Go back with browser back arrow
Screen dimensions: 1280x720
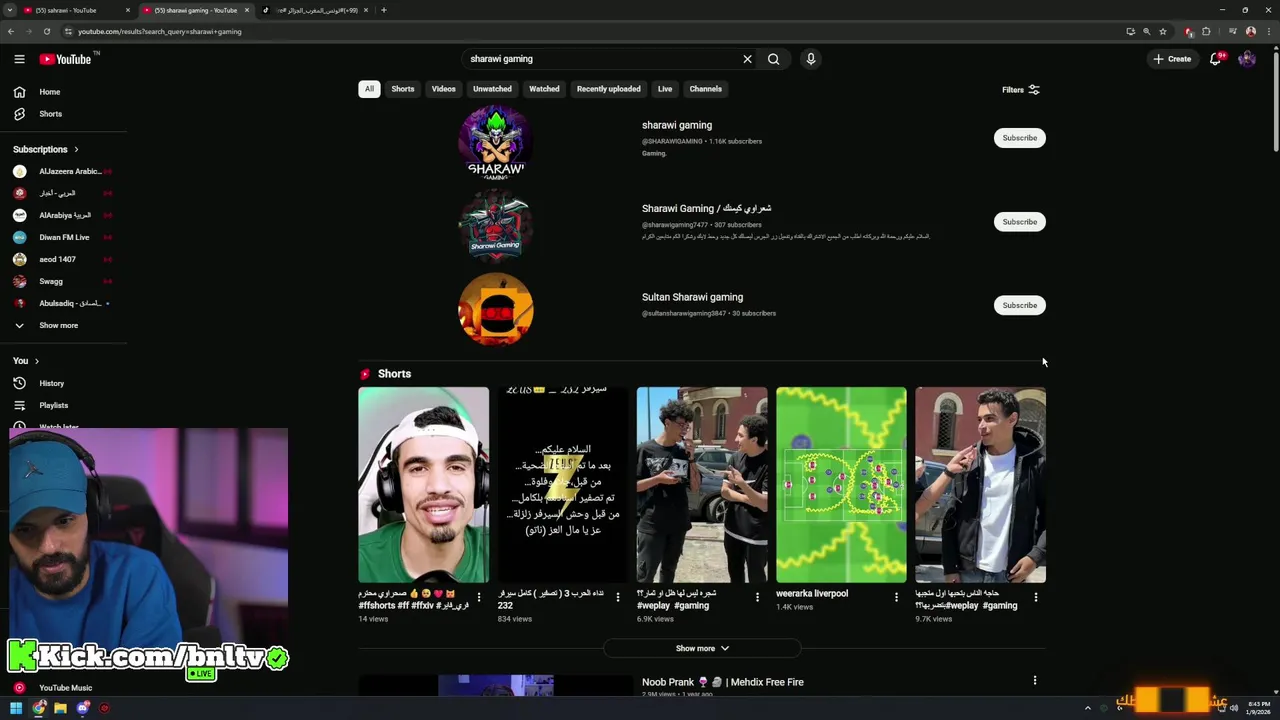coord(11,31)
